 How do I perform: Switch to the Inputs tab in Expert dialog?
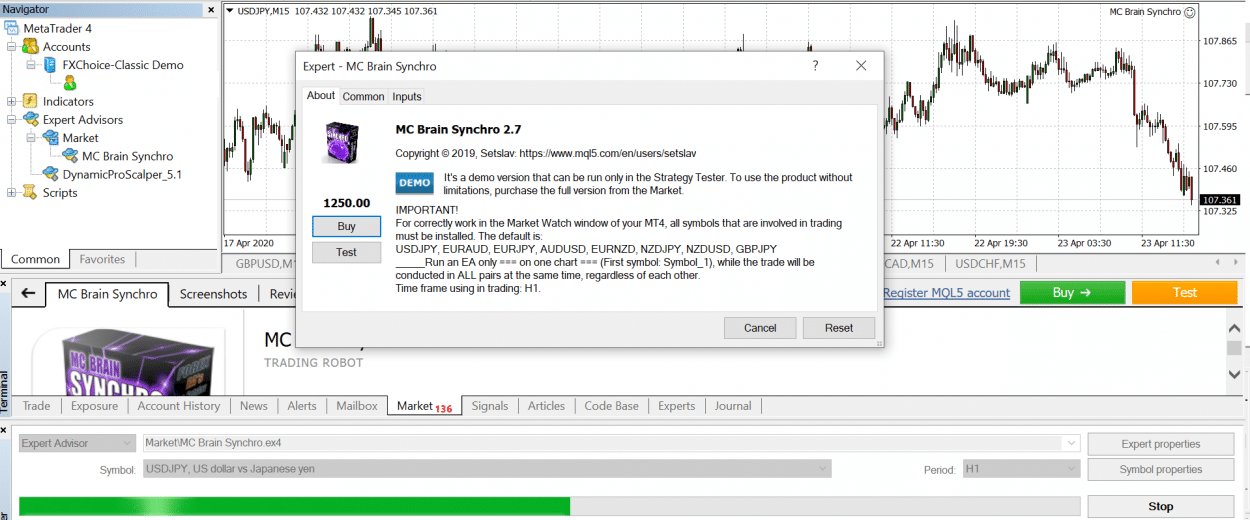[407, 97]
